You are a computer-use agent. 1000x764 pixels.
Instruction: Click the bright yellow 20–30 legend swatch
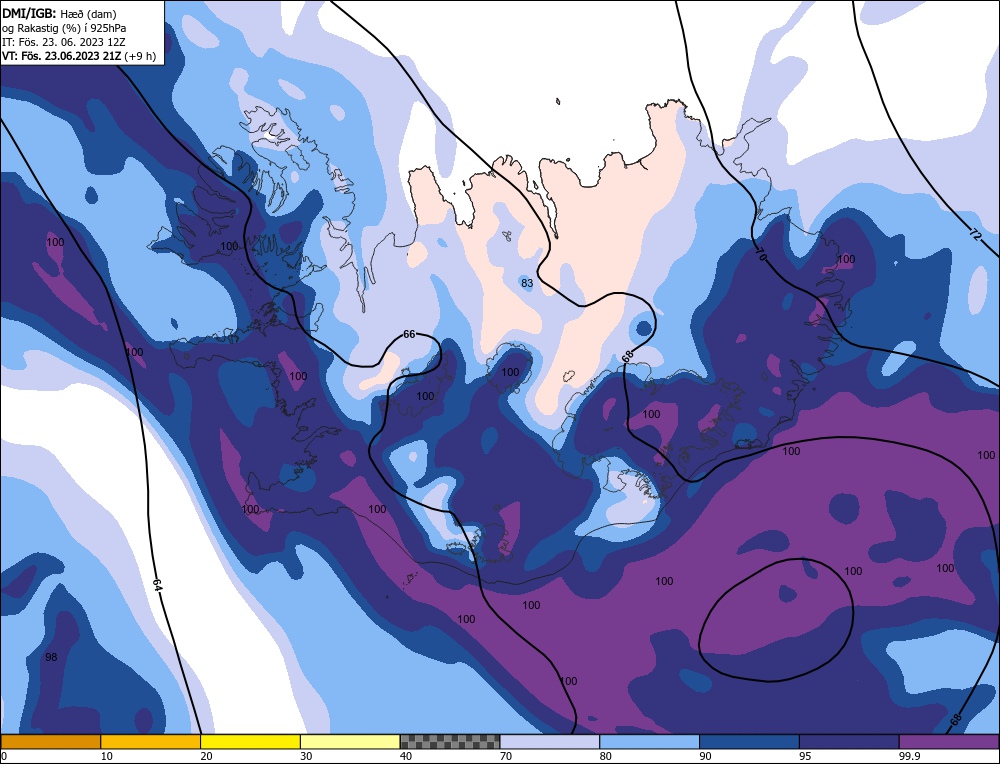tap(250, 742)
